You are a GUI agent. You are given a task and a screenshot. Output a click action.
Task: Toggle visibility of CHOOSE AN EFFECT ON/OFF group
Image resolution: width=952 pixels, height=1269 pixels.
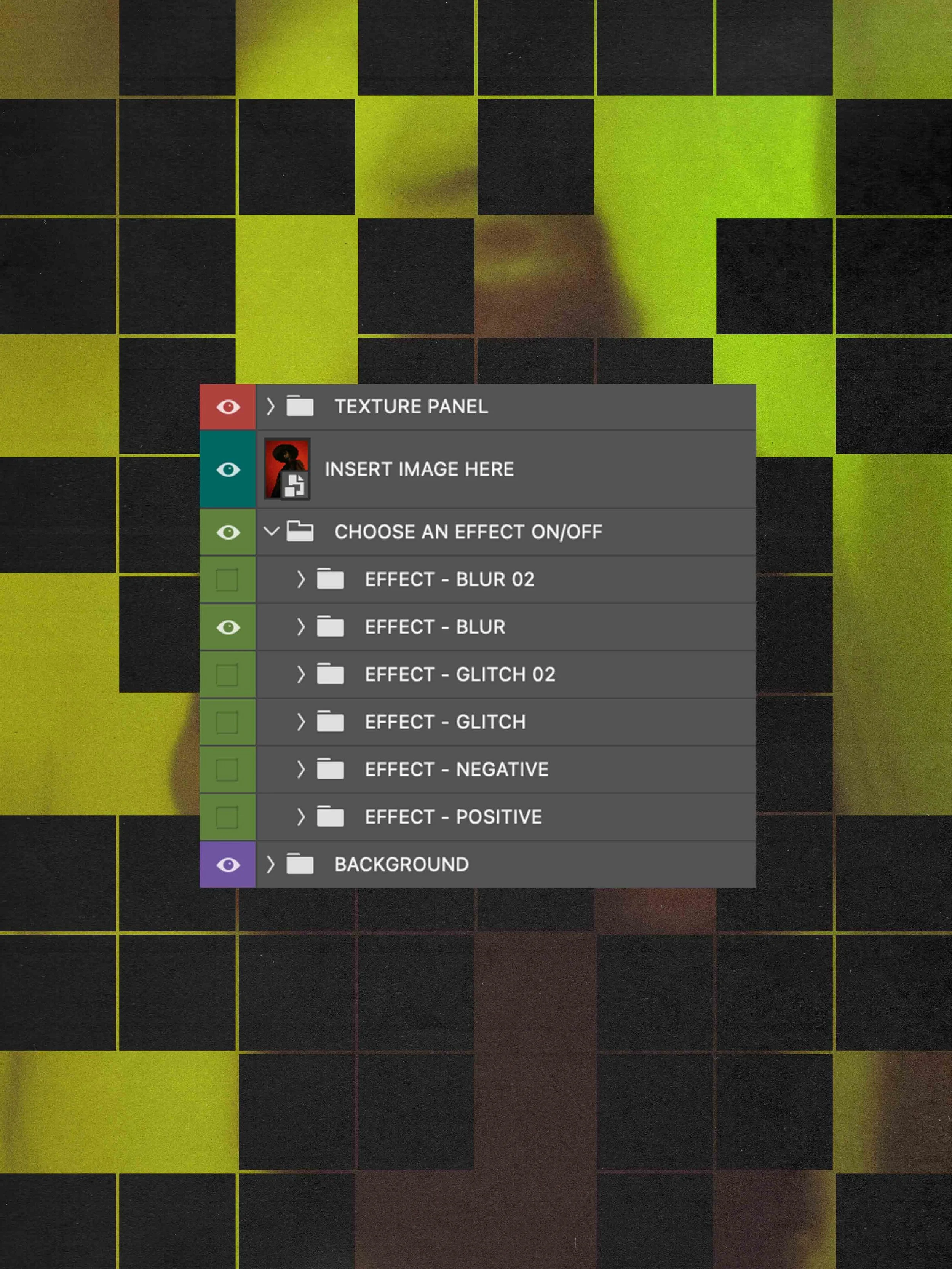pyautogui.click(x=228, y=532)
